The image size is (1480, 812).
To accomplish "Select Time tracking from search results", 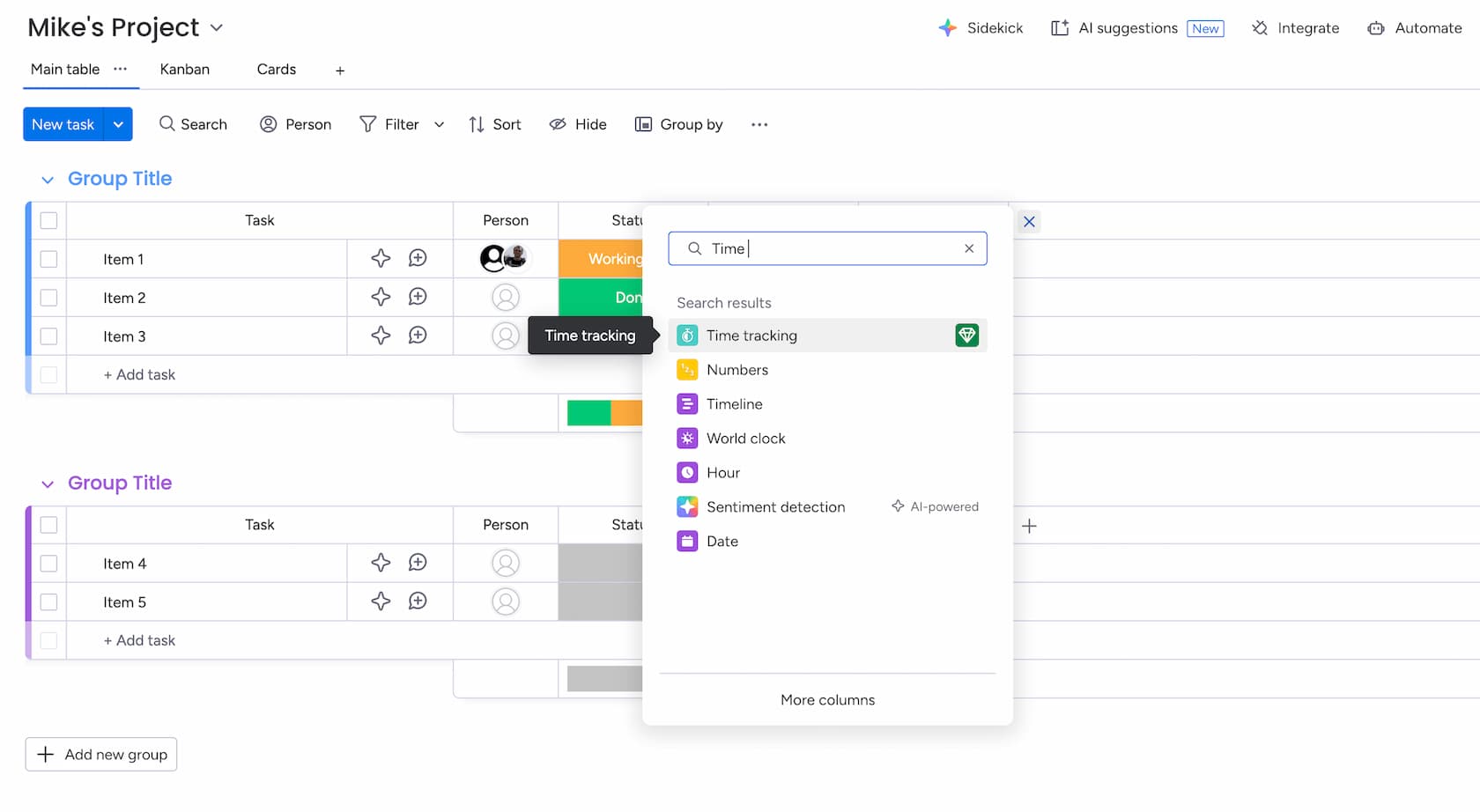I will click(751, 335).
